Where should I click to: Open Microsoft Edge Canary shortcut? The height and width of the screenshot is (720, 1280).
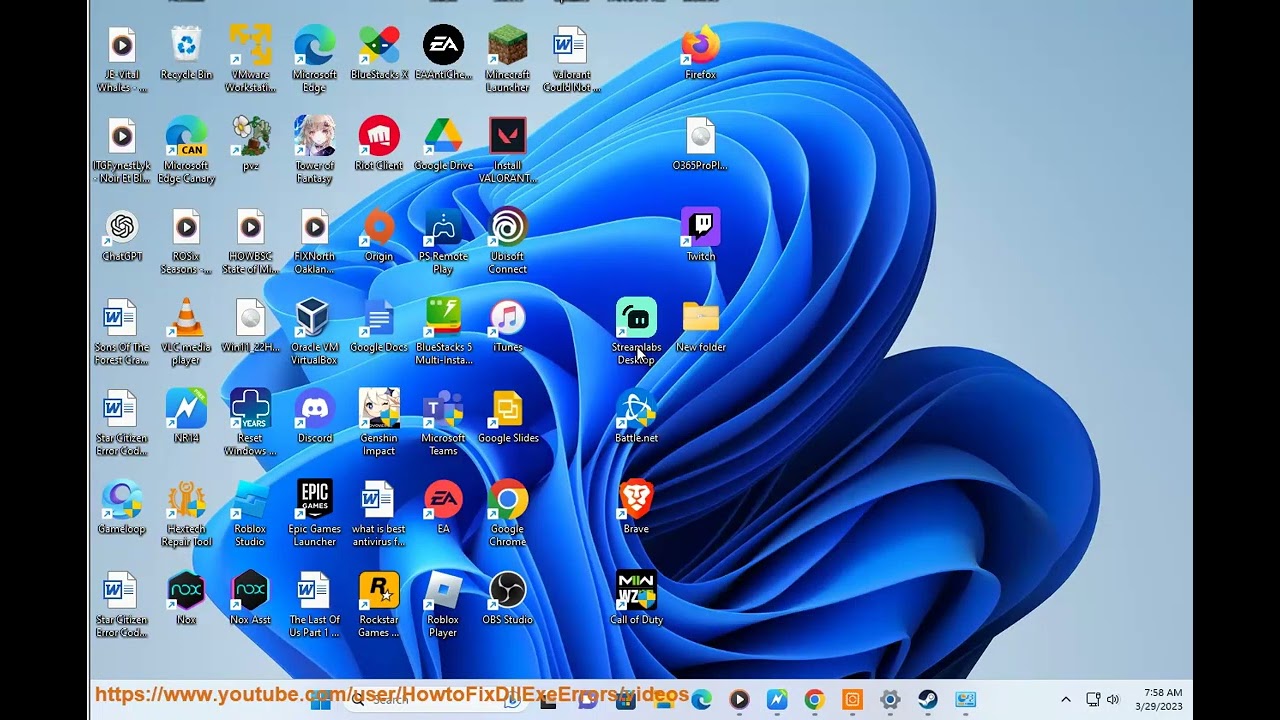click(x=186, y=151)
